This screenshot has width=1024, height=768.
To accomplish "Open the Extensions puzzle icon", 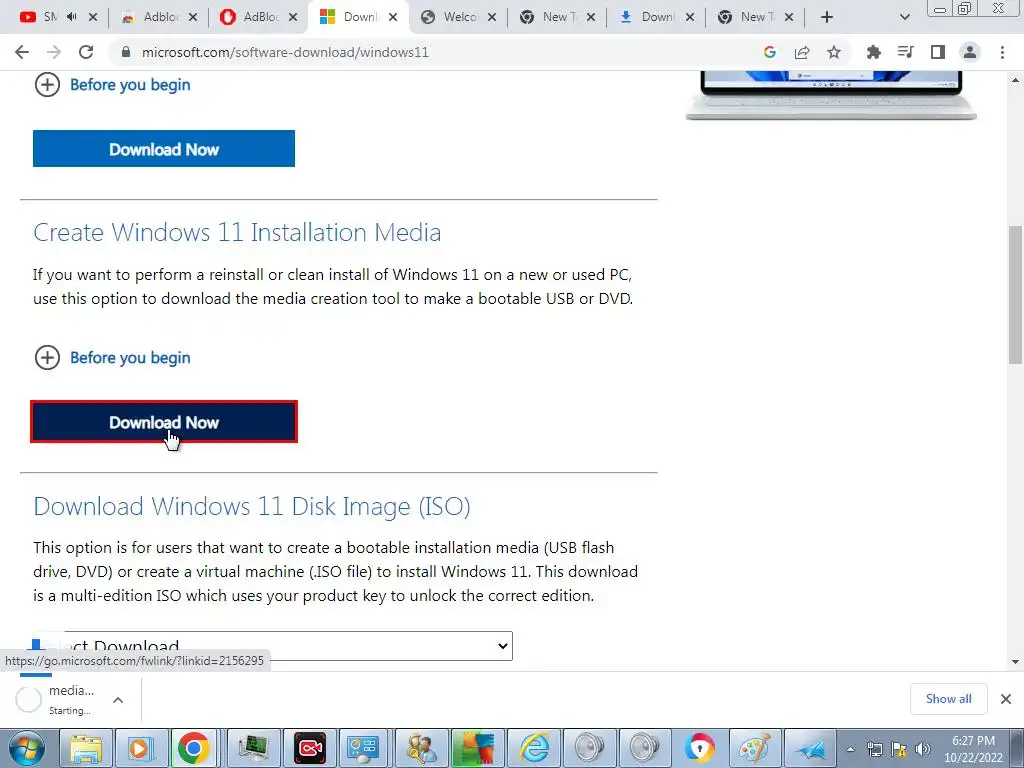I will [x=873, y=52].
